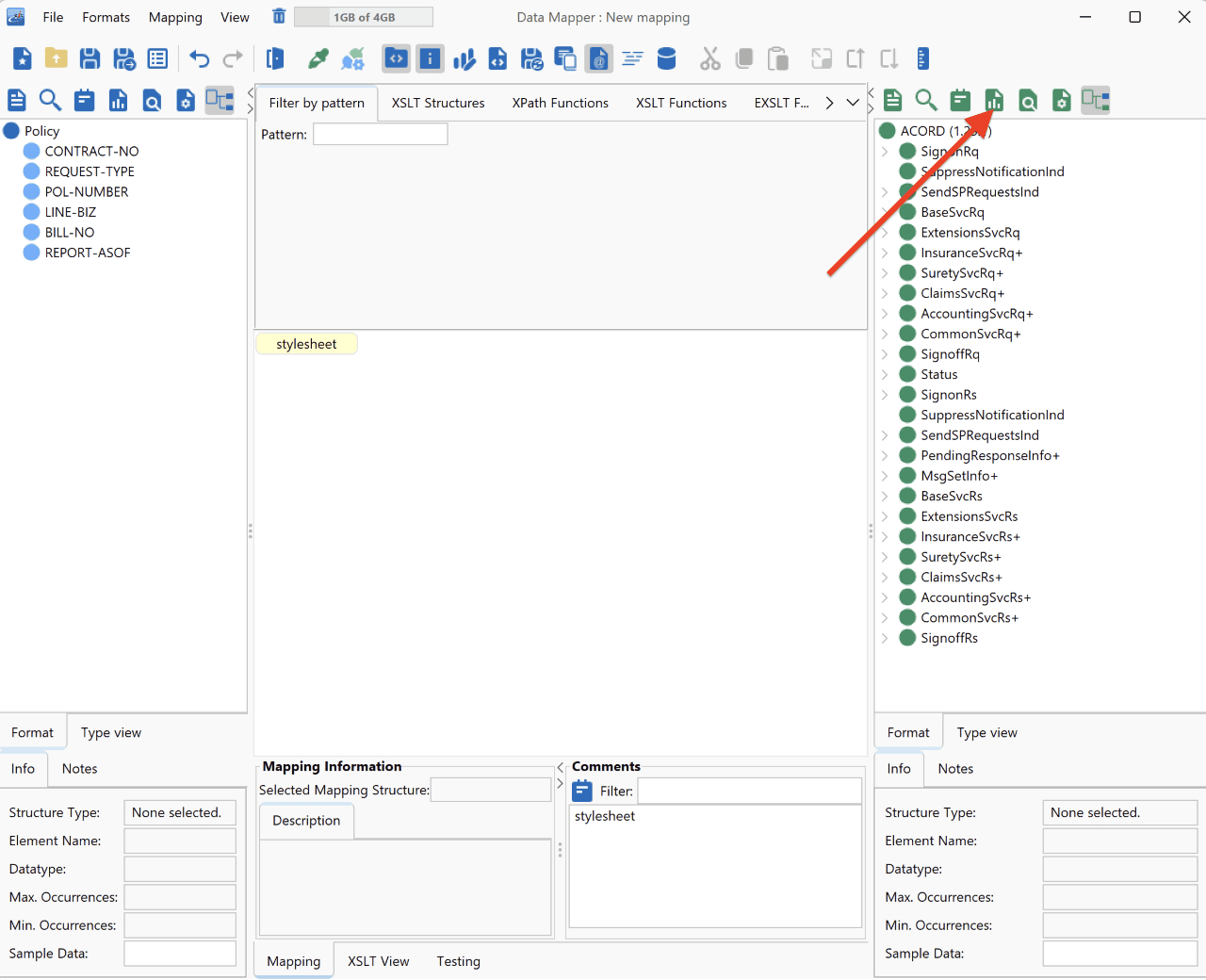The image size is (1206, 980).
Task: Open a file with the yellow folder icon
Action: pos(57,58)
